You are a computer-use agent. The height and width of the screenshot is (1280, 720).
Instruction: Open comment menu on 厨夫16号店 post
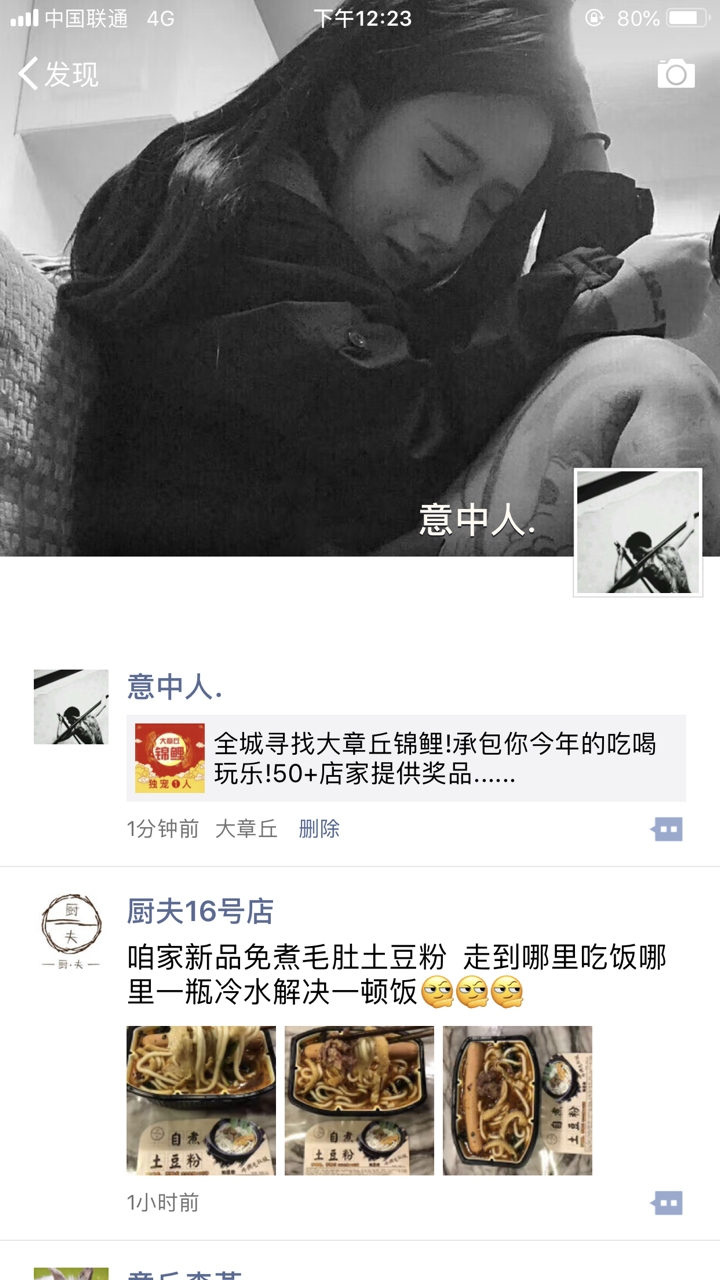[x=667, y=1203]
